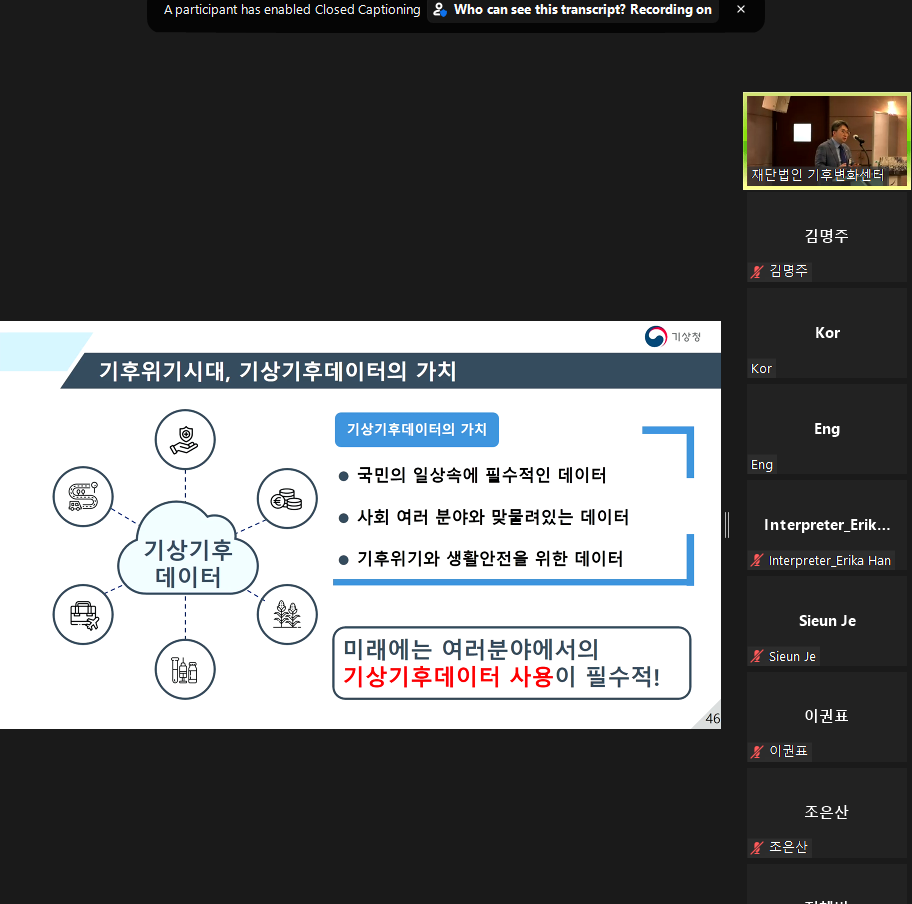Image resolution: width=912 pixels, height=904 pixels.
Task: Click the crops agriculture icon on the slide
Action: click(287, 614)
